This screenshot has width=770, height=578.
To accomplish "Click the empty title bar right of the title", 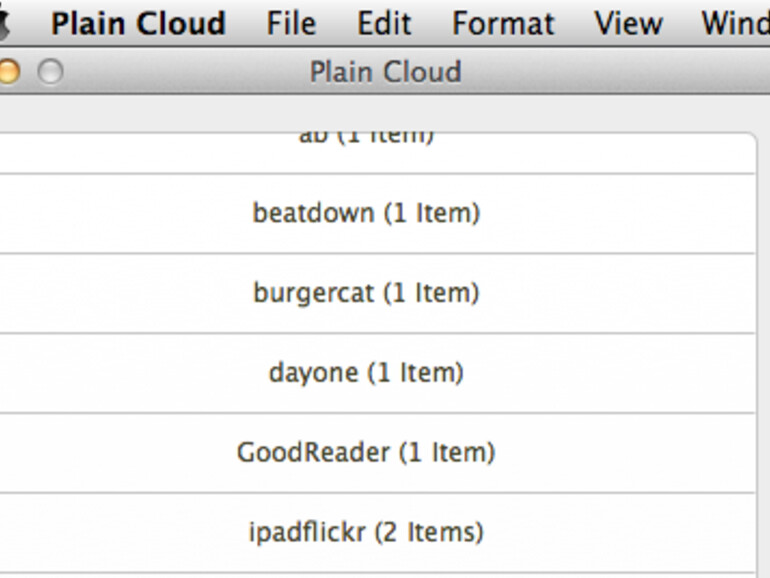I will 620,72.
